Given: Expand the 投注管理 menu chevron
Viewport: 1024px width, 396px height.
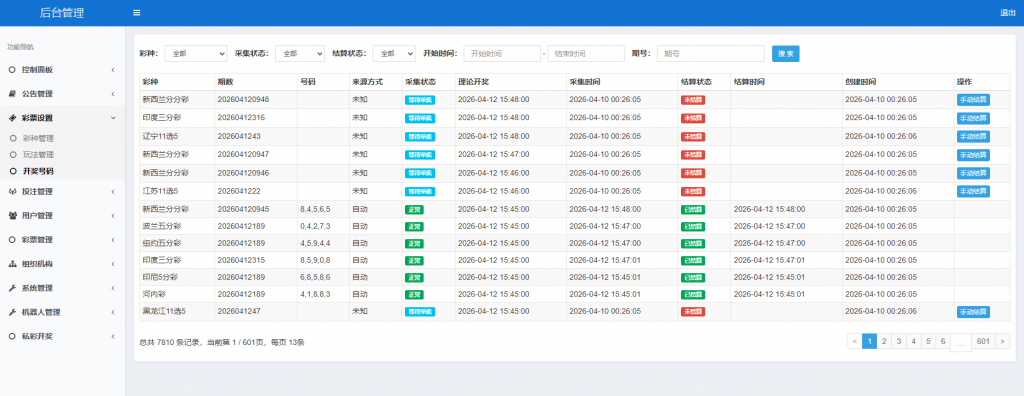Looking at the screenshot, I should coord(113,192).
